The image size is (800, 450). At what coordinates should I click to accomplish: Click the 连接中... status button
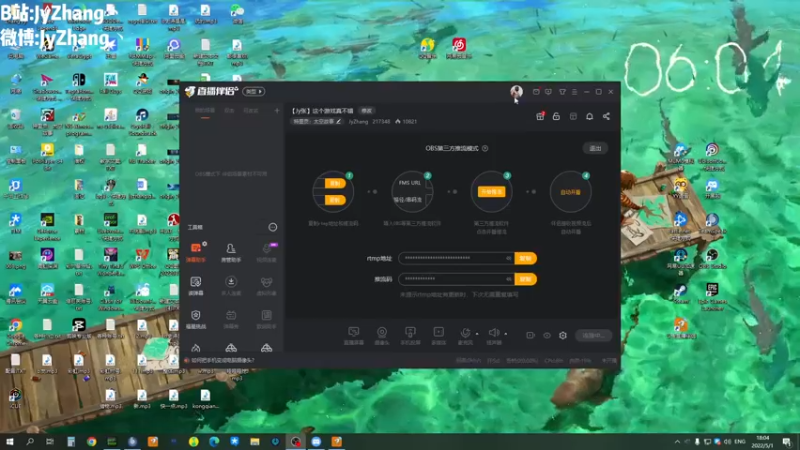pos(593,335)
